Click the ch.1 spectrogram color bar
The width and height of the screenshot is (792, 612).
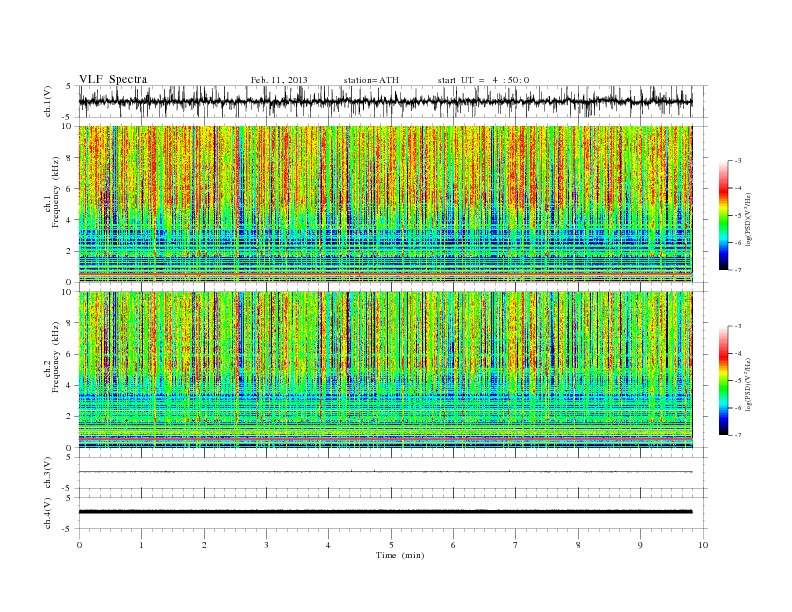pos(723,215)
